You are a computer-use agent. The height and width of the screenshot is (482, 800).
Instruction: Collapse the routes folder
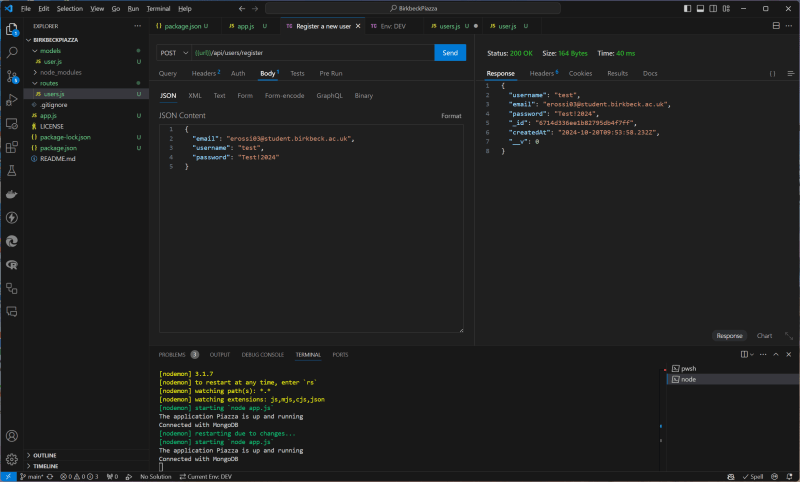point(35,83)
